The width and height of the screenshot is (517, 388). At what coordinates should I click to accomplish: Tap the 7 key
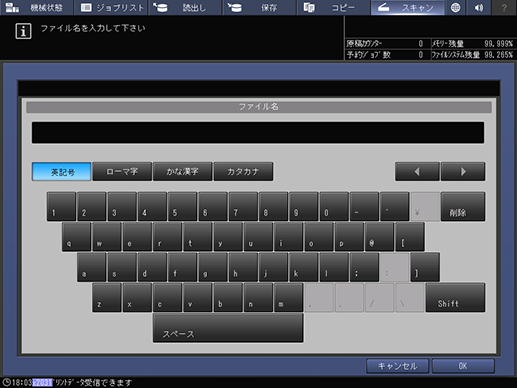(243, 206)
